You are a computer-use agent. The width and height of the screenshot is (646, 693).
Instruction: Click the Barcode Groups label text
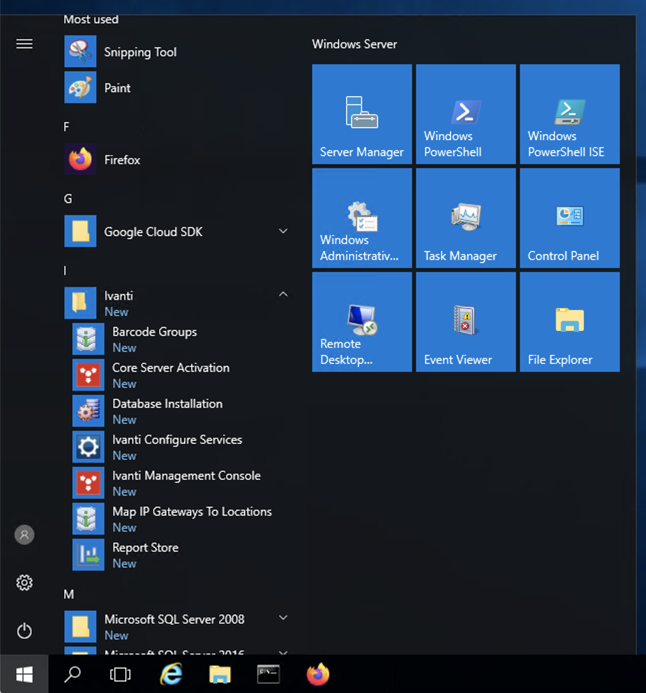pos(155,332)
